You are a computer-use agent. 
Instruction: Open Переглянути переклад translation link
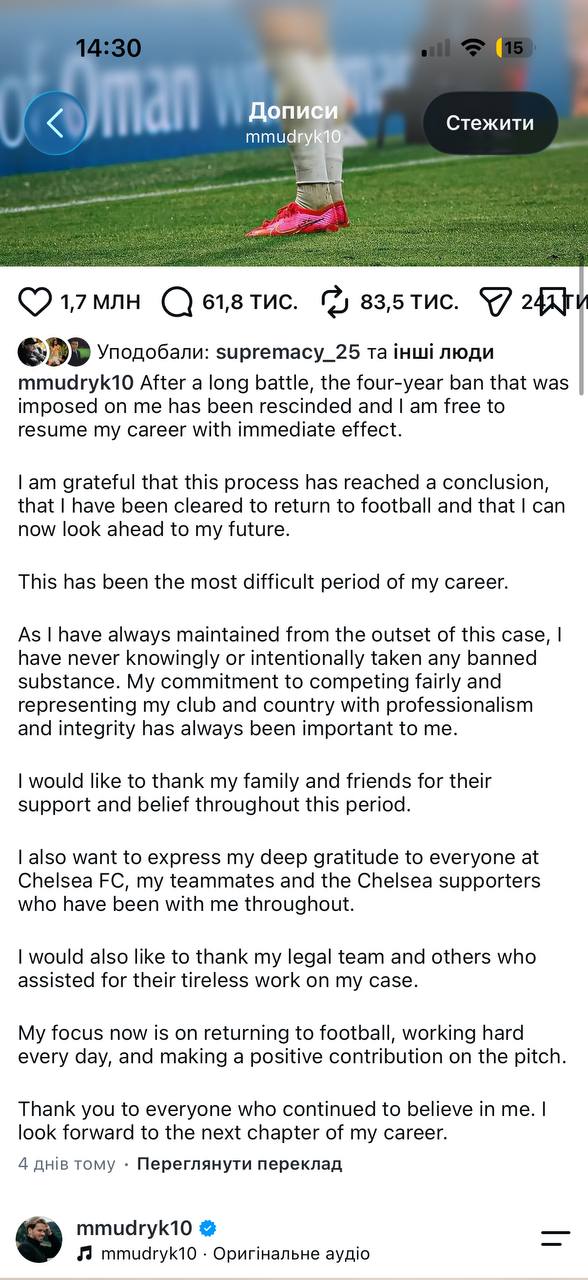point(239,1164)
